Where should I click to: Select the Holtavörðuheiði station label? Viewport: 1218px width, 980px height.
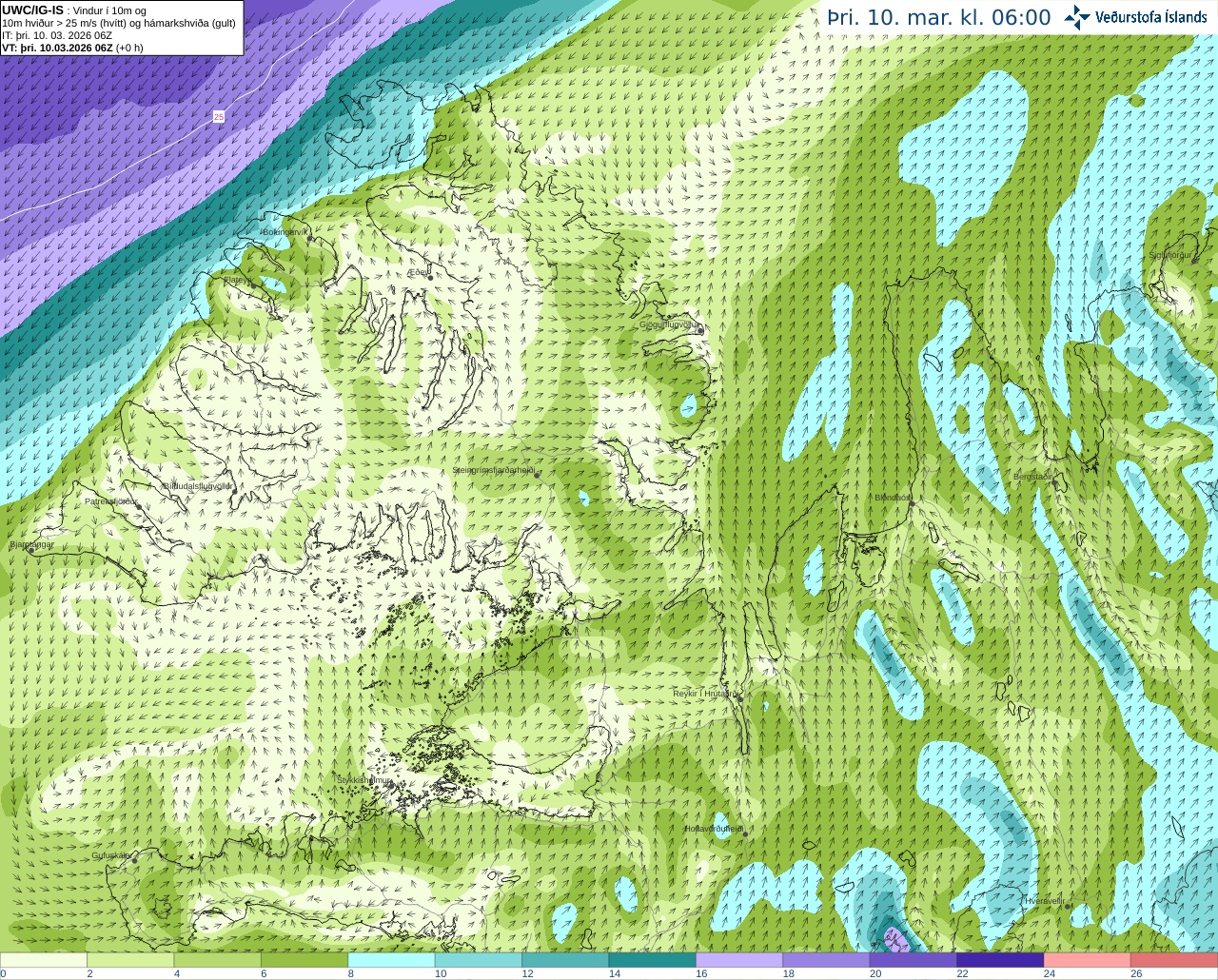point(715,829)
